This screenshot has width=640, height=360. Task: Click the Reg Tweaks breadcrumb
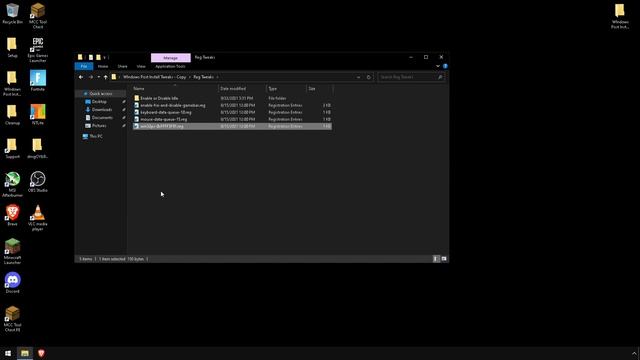203,77
